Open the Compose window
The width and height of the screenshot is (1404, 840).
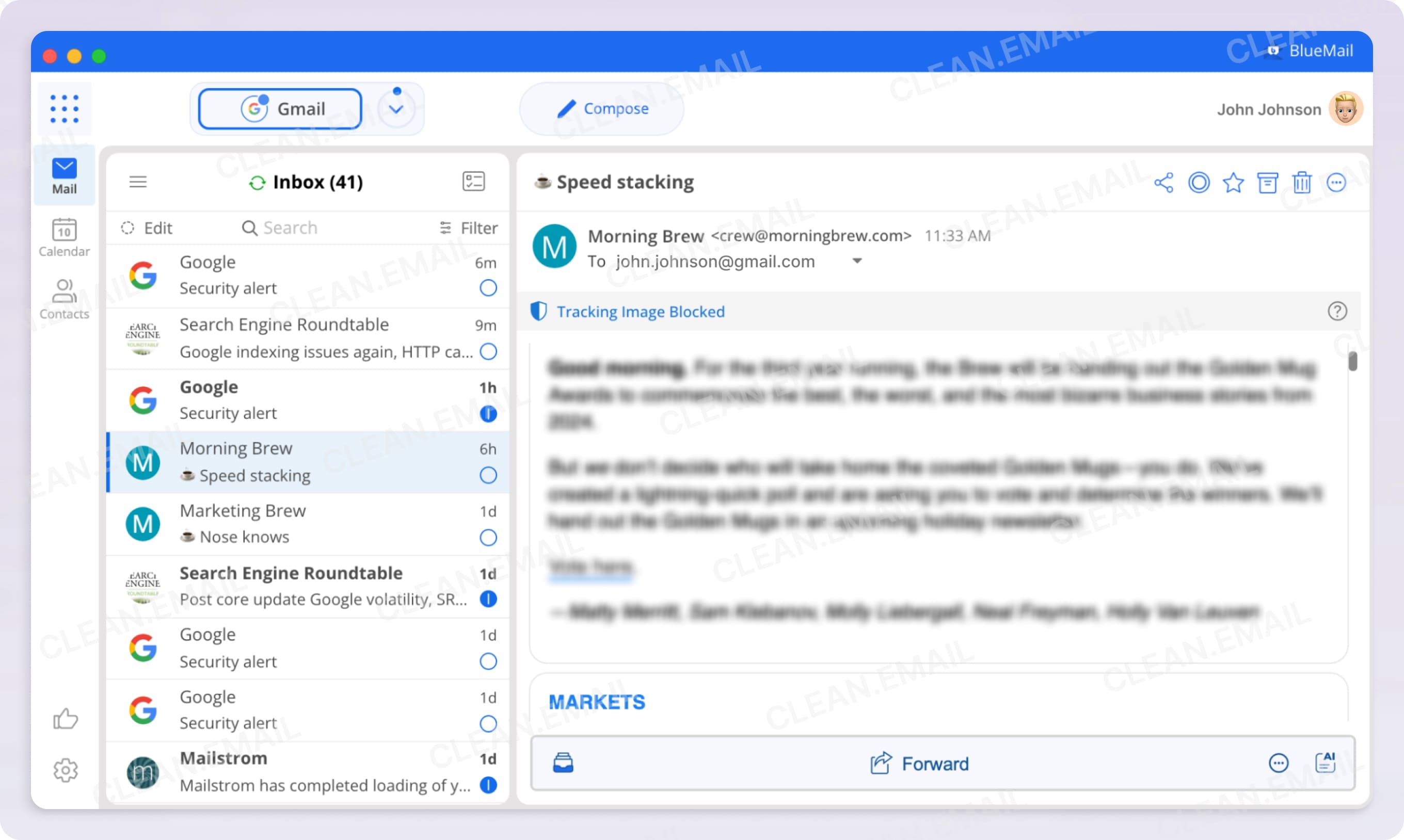coord(601,108)
